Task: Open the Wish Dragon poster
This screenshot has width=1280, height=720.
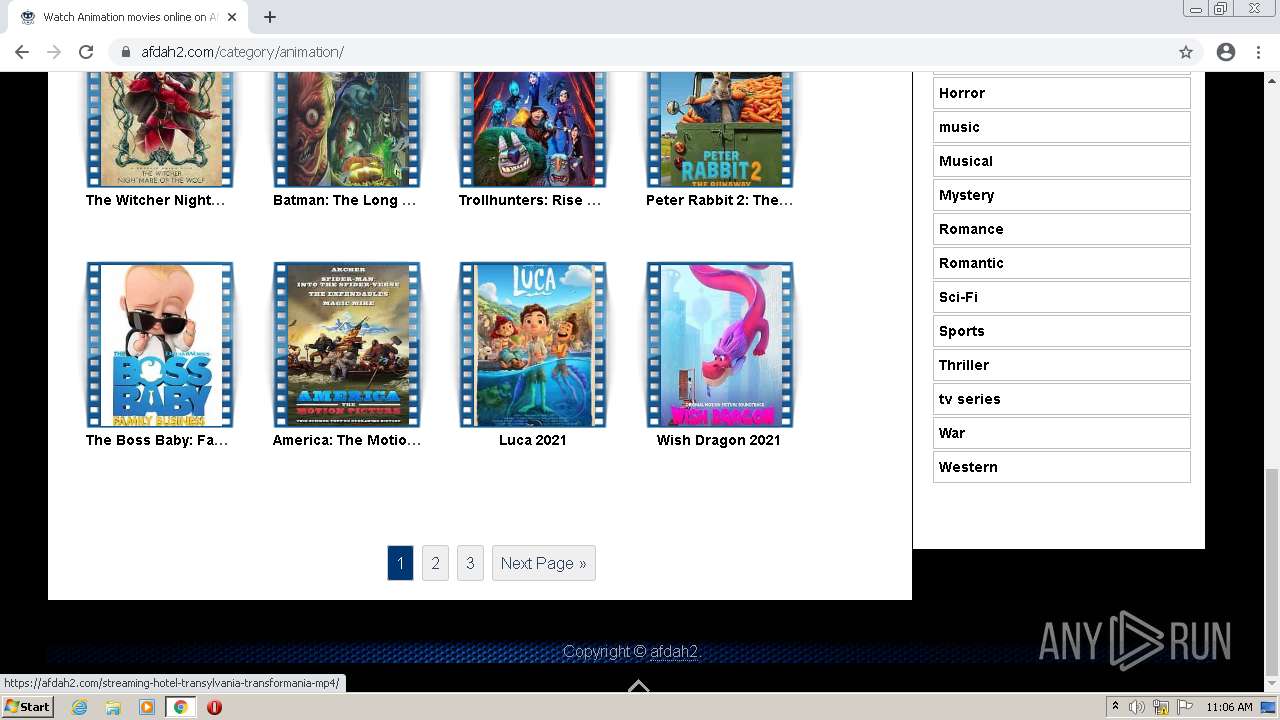Action: pyautogui.click(x=720, y=345)
